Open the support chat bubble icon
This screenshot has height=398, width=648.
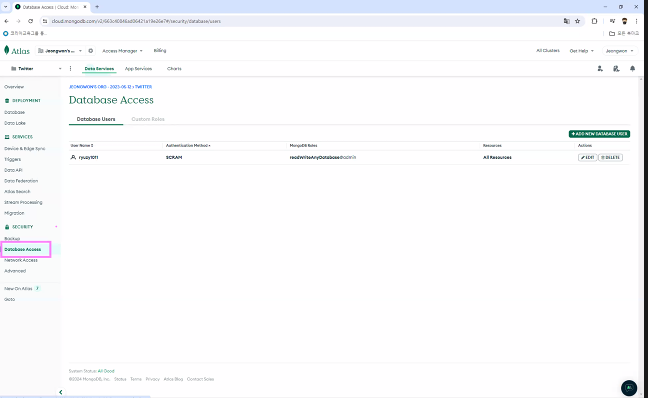[629, 388]
